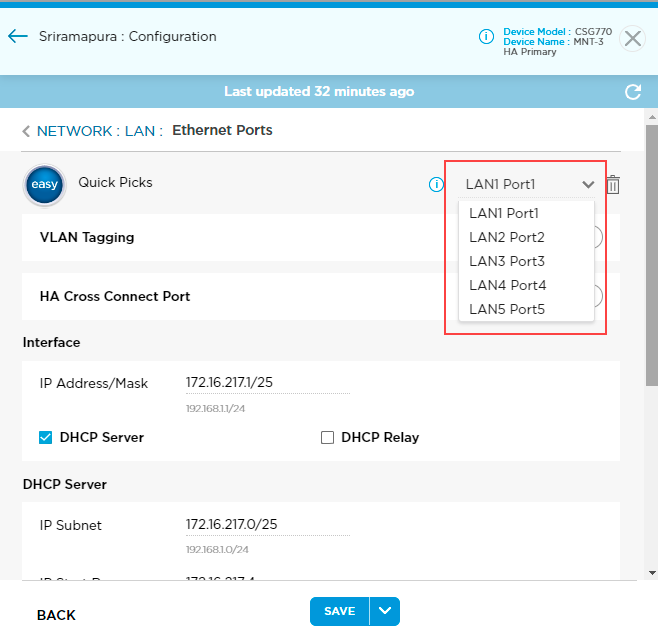Click the refresh icon in update bar

click(x=632, y=92)
